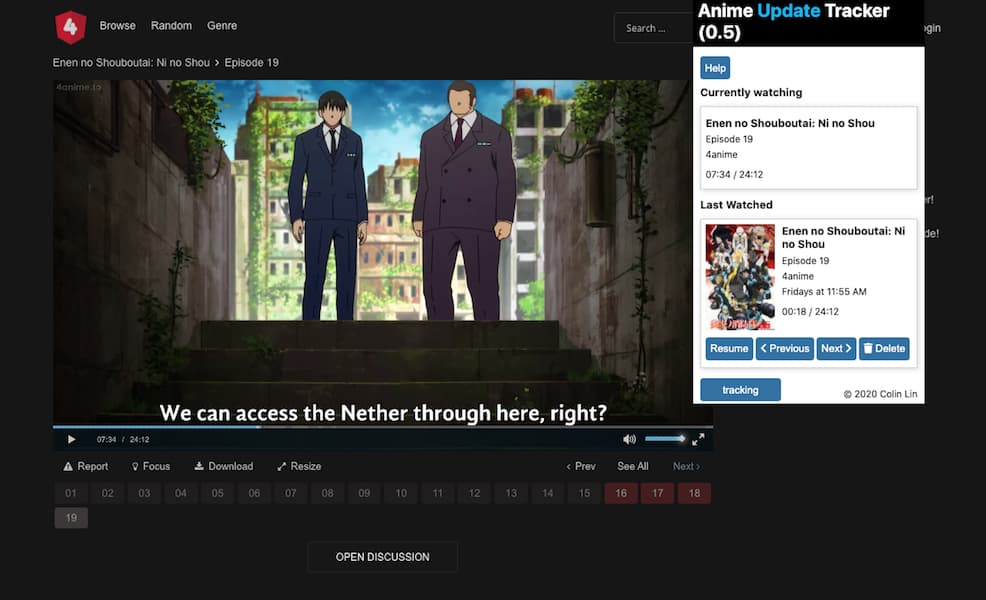Image resolution: width=986 pixels, height=600 pixels.
Task: Select episode 07
Action: (291, 493)
